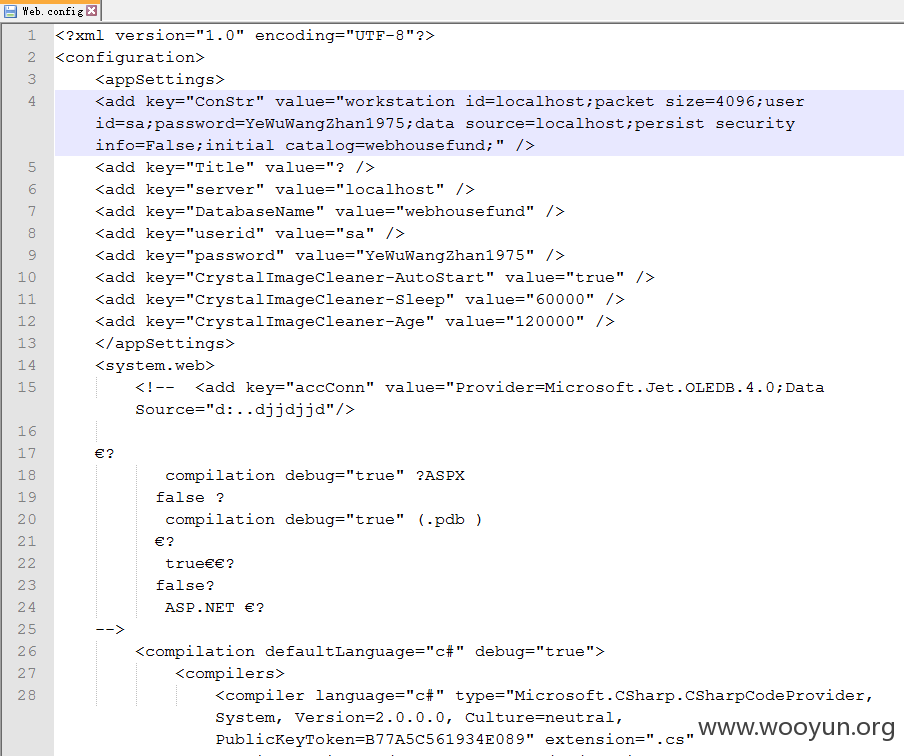Image resolution: width=904 pixels, height=756 pixels.
Task: Click the Source="d:..djjdjjd" continuation line
Action: 245,409
